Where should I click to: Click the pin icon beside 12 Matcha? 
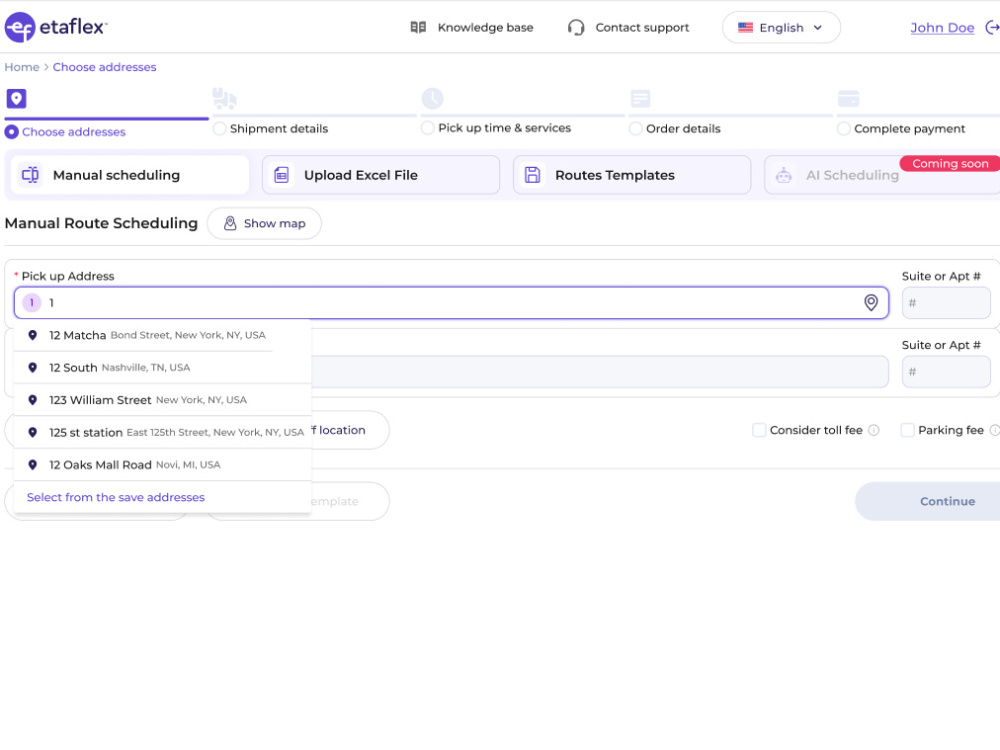[33, 335]
